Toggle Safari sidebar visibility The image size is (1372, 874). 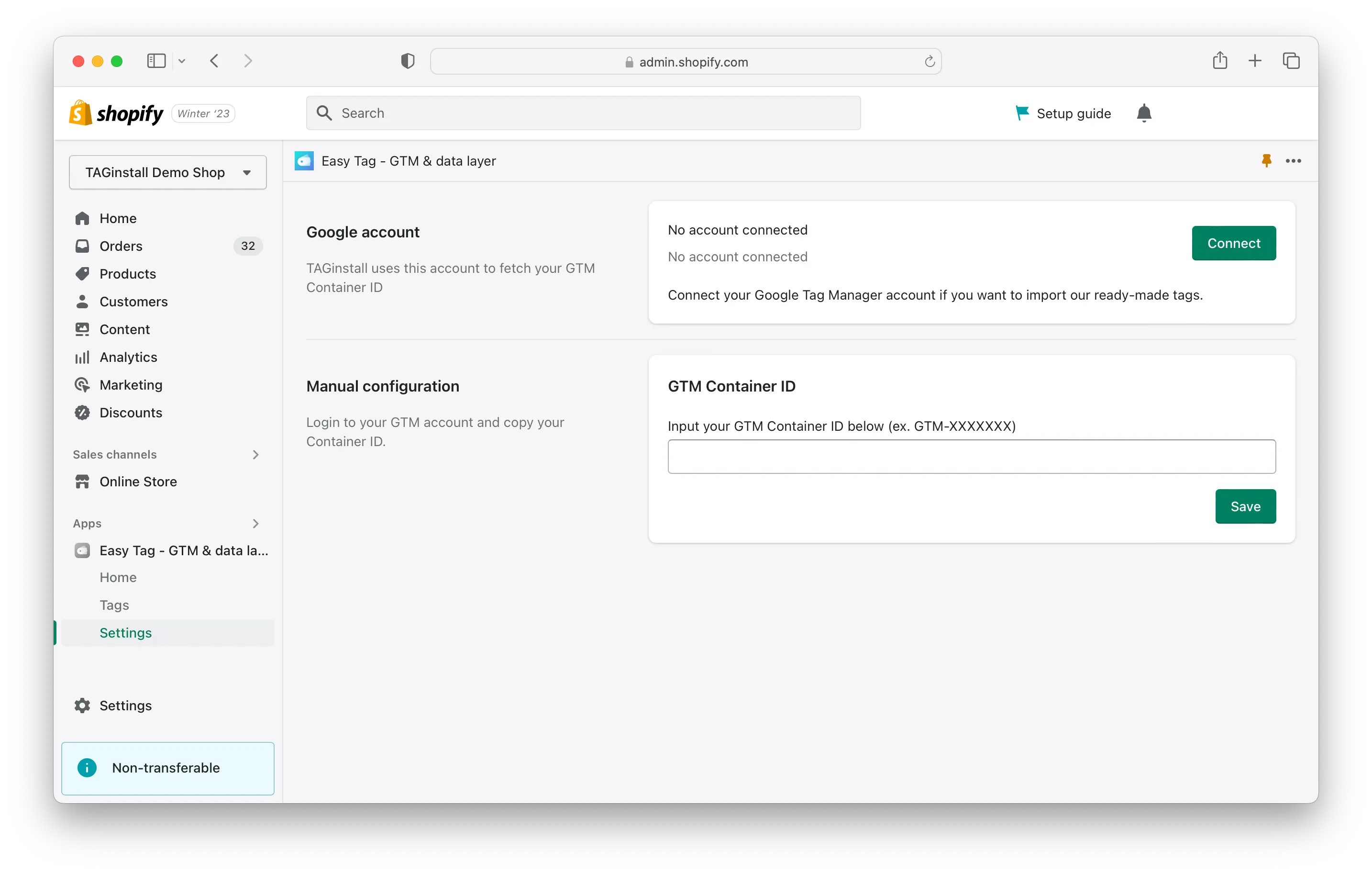(x=156, y=61)
